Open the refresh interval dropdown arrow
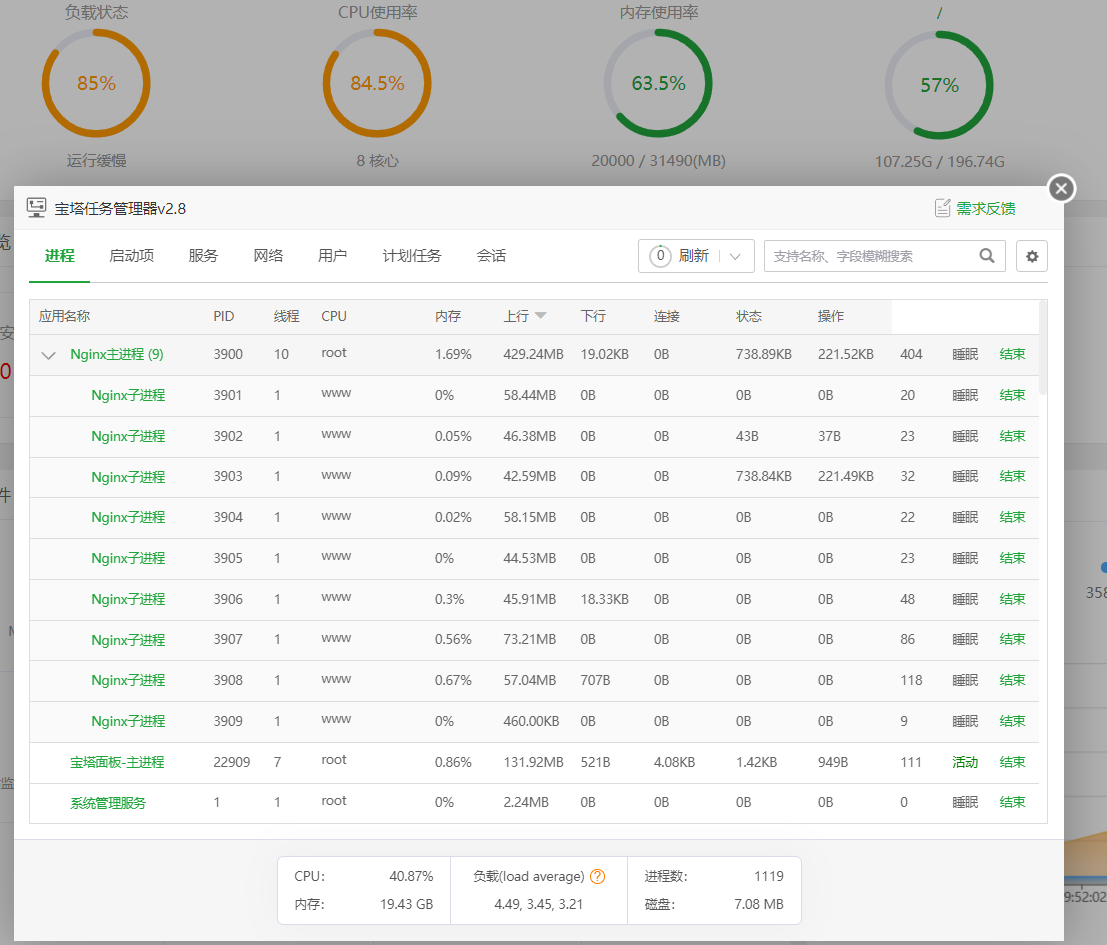 pos(735,256)
